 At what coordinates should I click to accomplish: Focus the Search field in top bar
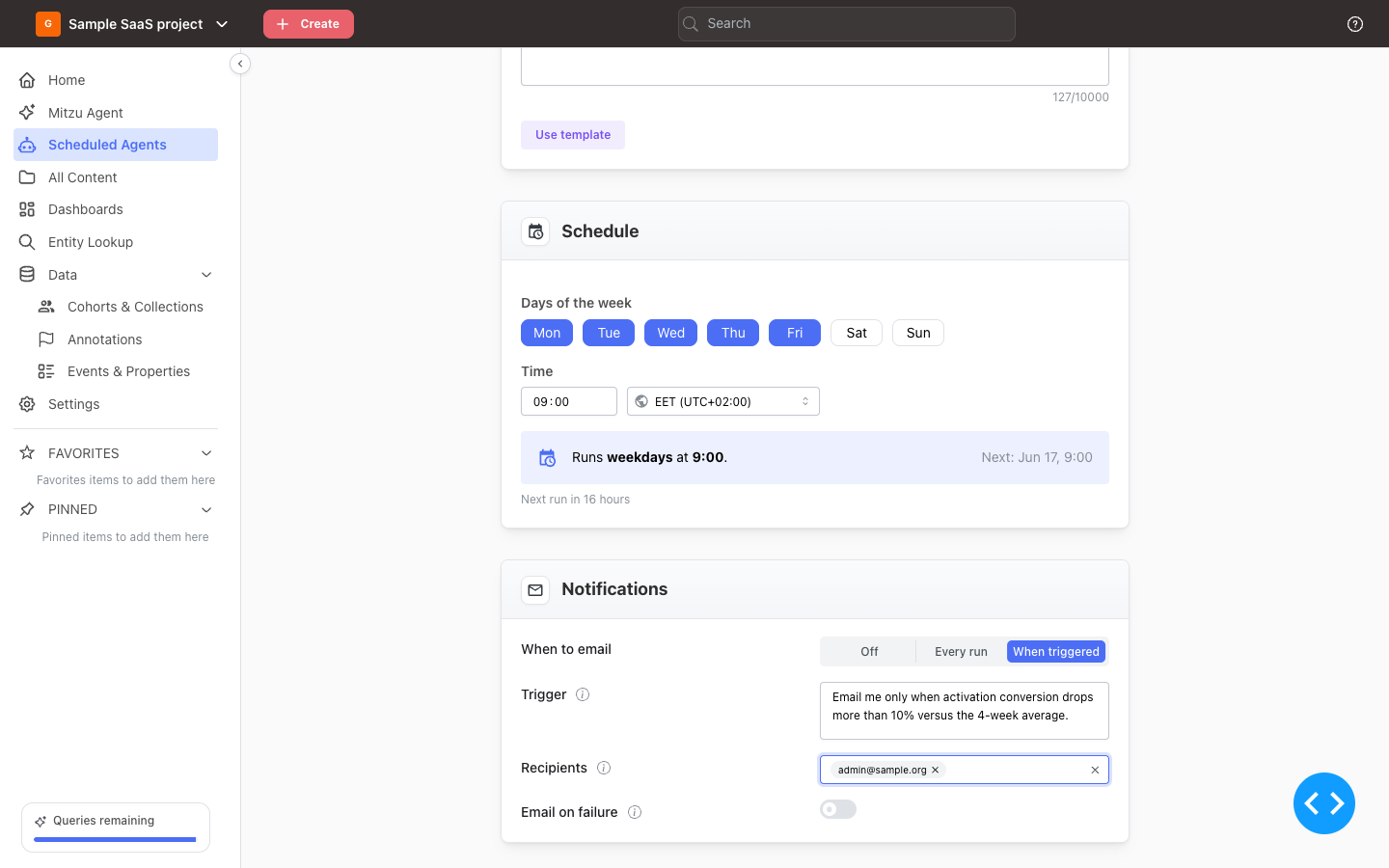click(847, 24)
